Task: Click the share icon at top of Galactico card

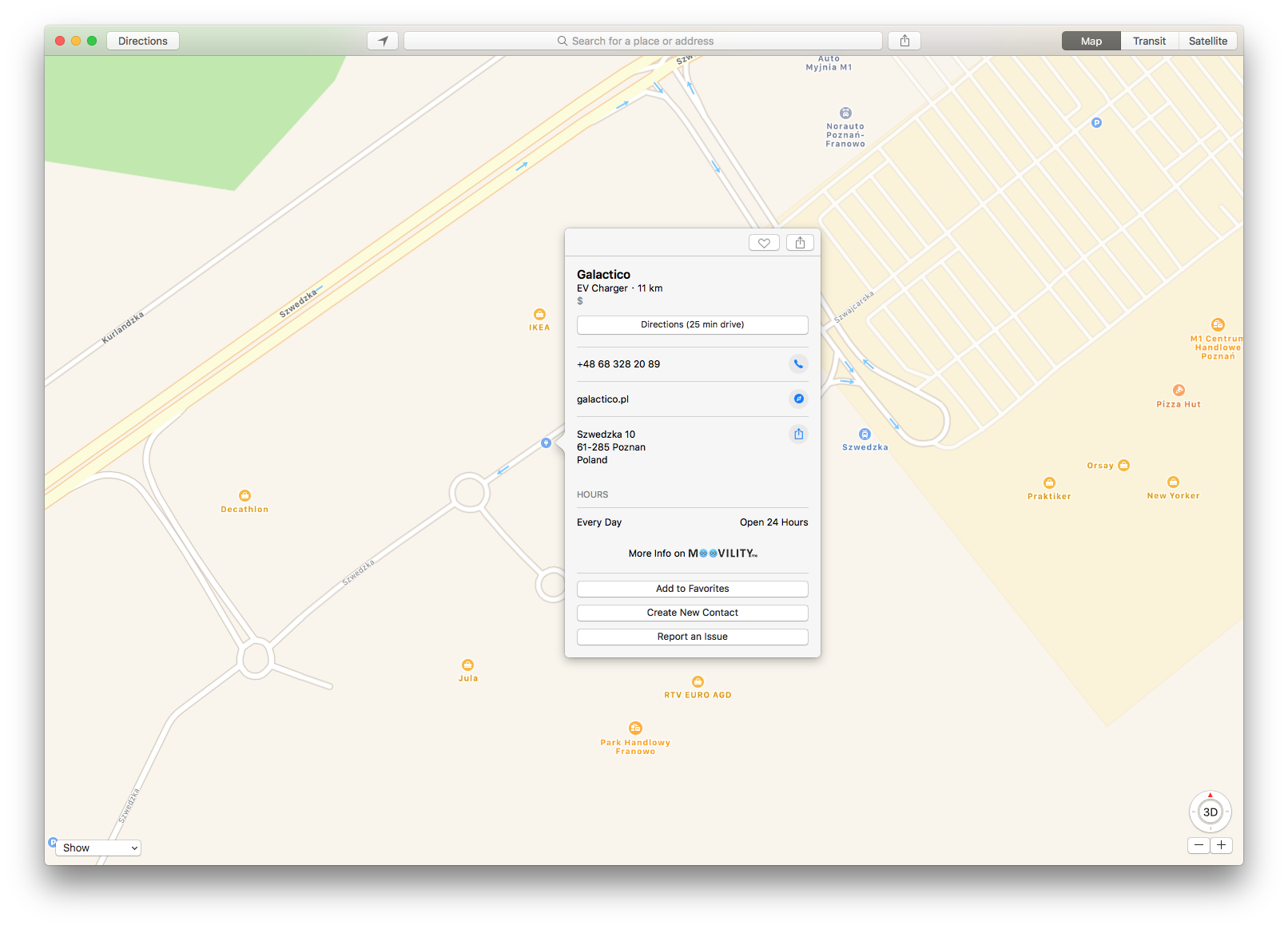Action: (800, 243)
